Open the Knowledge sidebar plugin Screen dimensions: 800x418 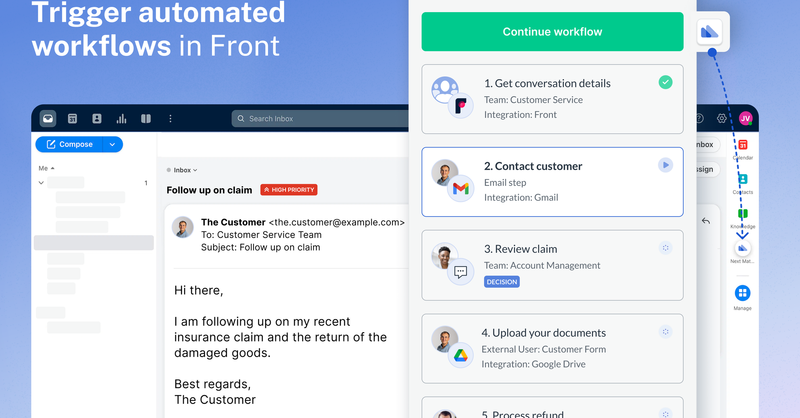[x=742, y=214]
